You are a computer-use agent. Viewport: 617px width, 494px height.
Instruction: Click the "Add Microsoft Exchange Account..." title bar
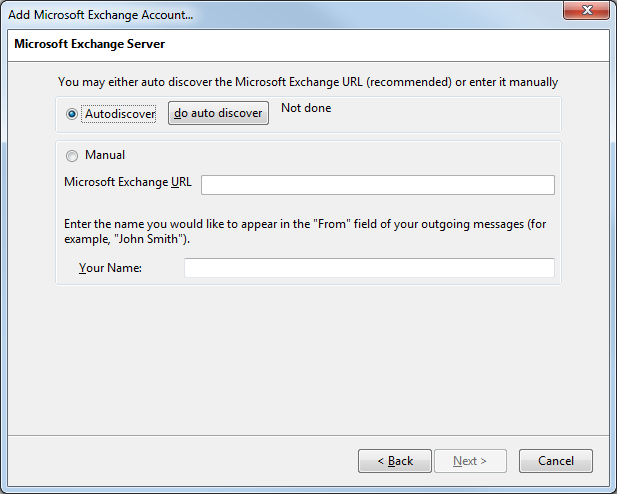[x=101, y=15]
